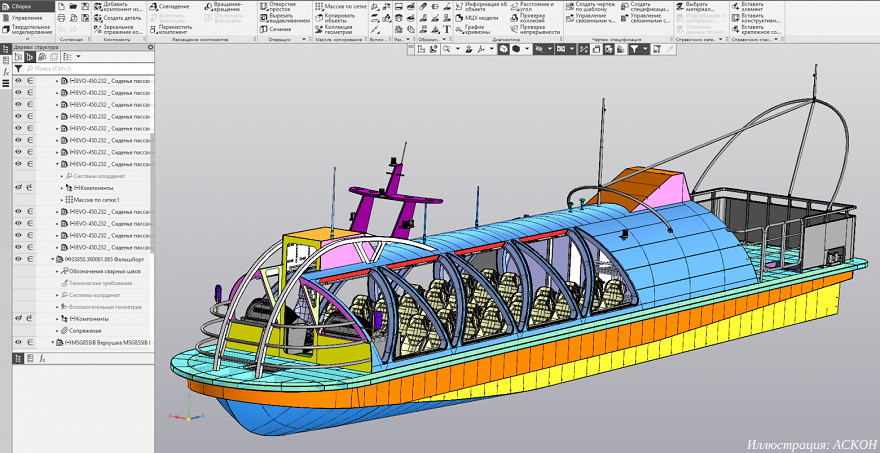Toggle visibility of 'MSG85SIB Вертушка' component
Viewport: 880px width, 453px height.
pos(18,343)
